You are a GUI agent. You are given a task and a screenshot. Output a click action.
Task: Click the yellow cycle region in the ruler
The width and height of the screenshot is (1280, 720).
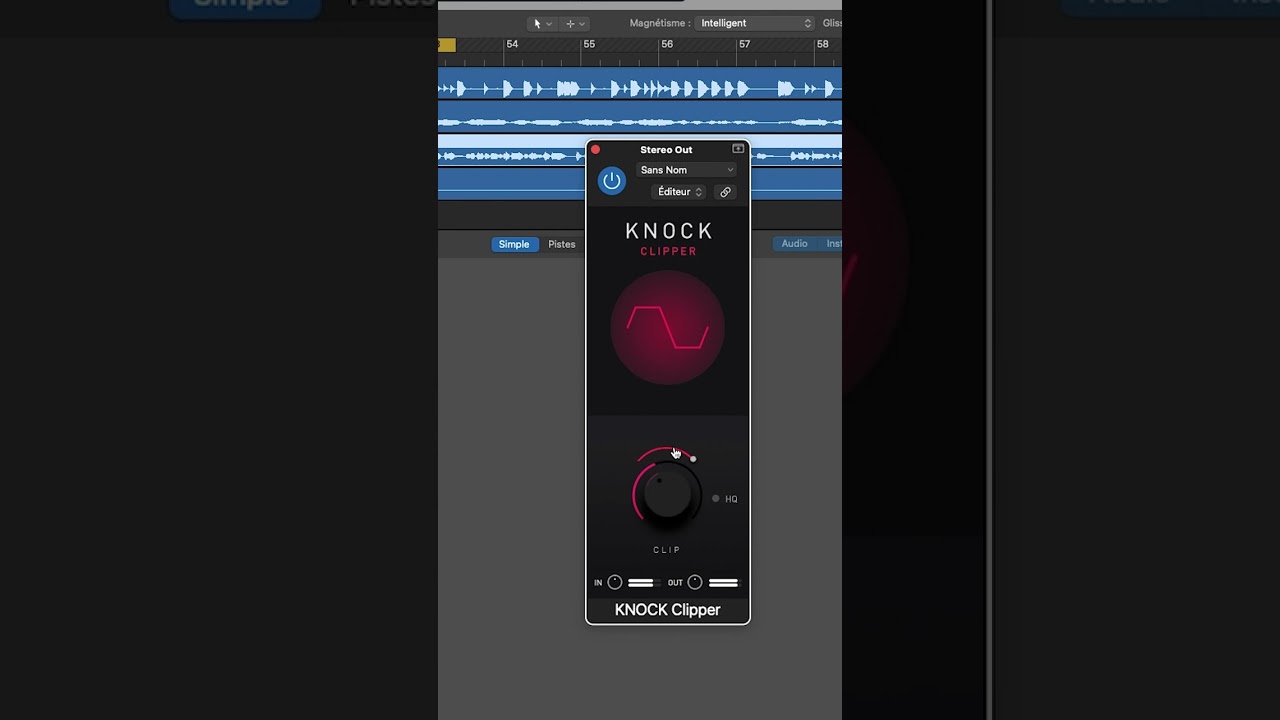point(447,45)
